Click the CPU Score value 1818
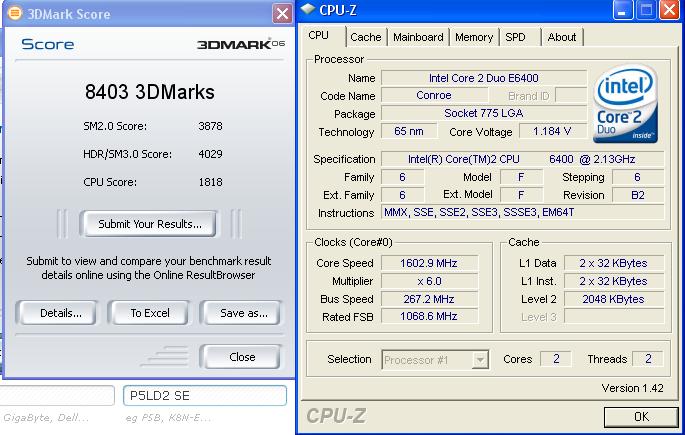This screenshot has height=435, width=685. 210,182
